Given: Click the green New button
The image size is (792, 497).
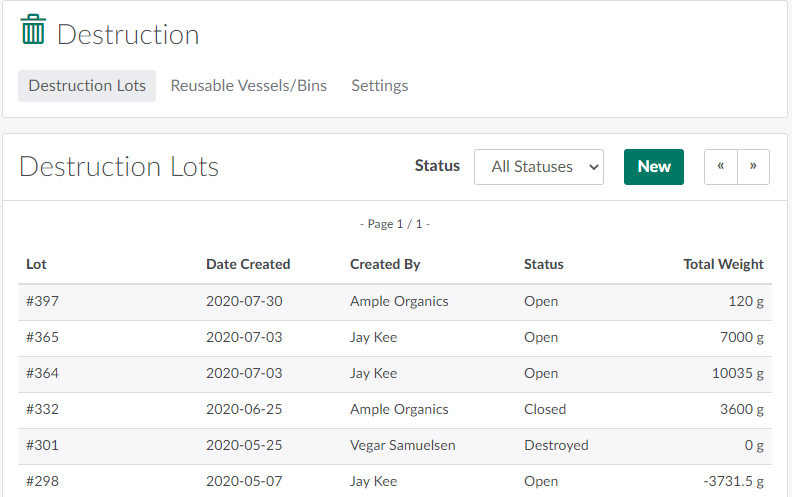Looking at the screenshot, I should [x=653, y=167].
